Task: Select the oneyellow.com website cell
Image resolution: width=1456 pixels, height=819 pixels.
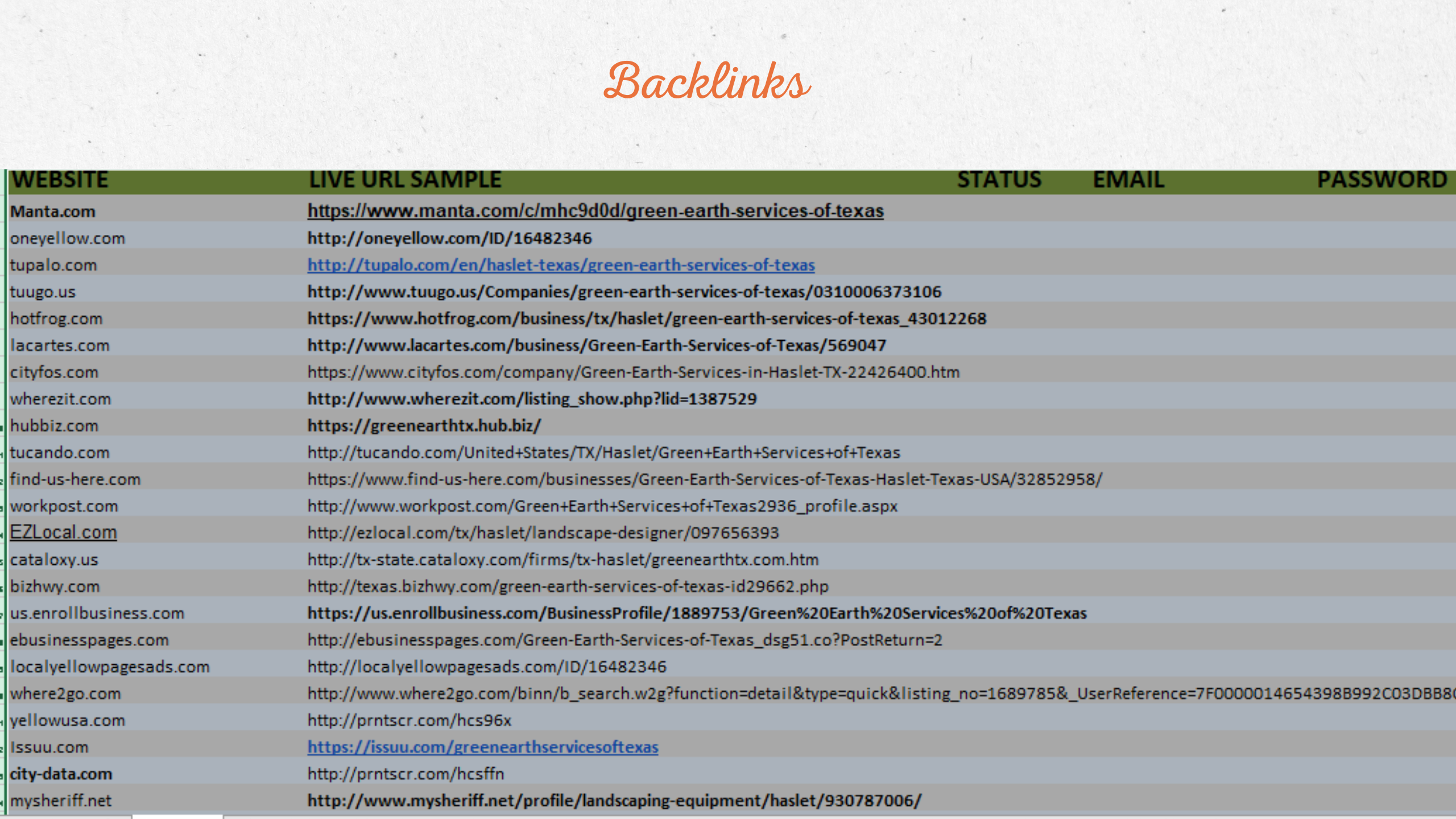Action: click(67, 238)
